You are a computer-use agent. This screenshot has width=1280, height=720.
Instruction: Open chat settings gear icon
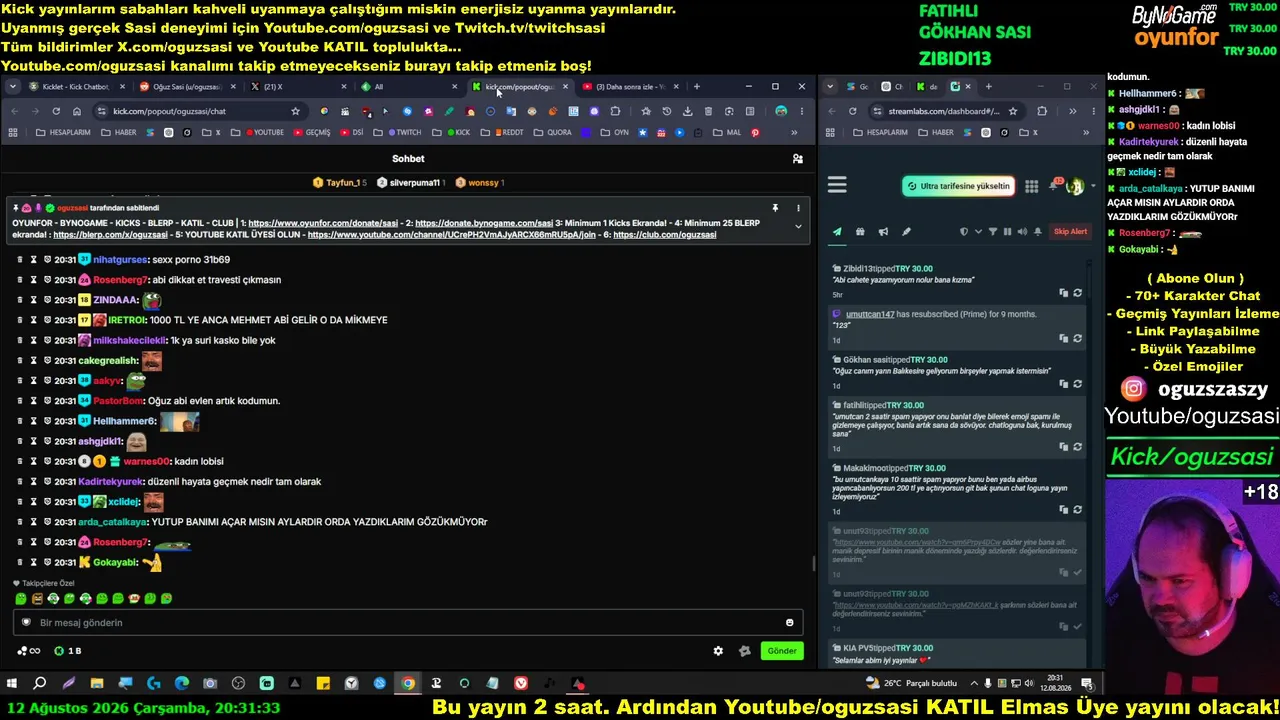tap(718, 651)
